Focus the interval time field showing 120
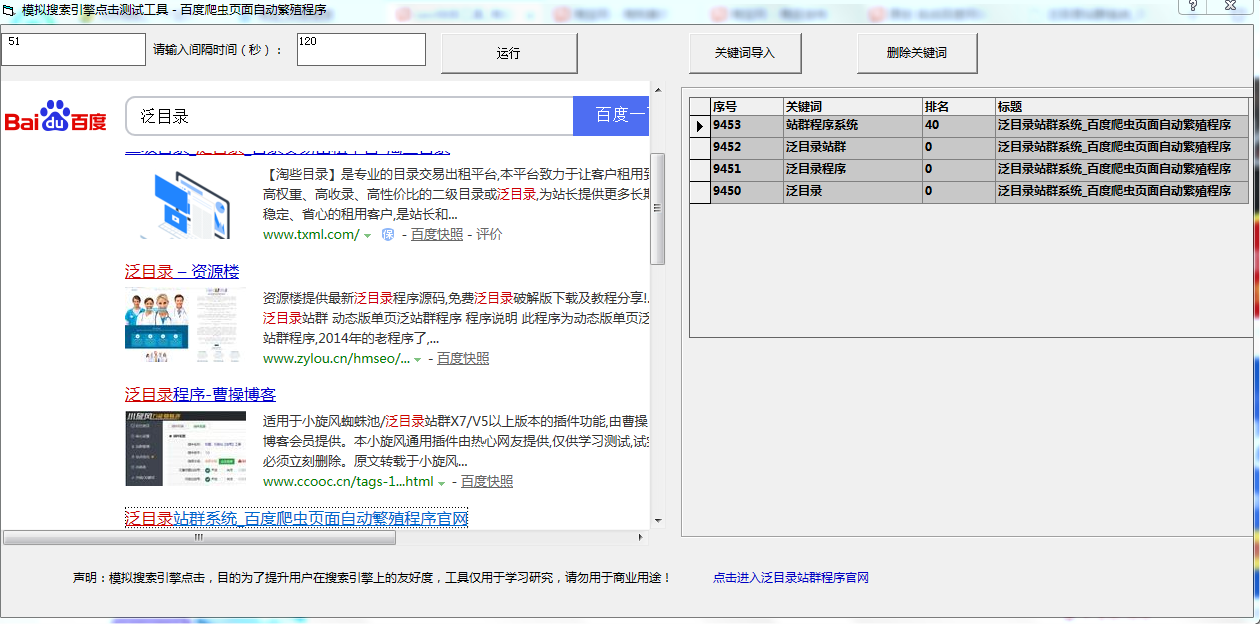This screenshot has height=624, width=1260. point(361,49)
